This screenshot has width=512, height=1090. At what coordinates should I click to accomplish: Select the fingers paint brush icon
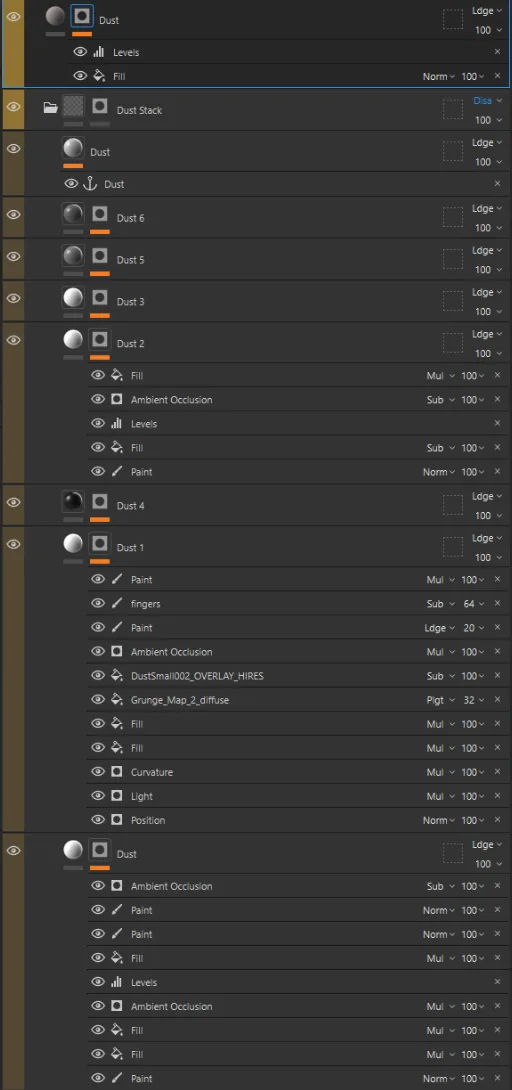click(117, 604)
